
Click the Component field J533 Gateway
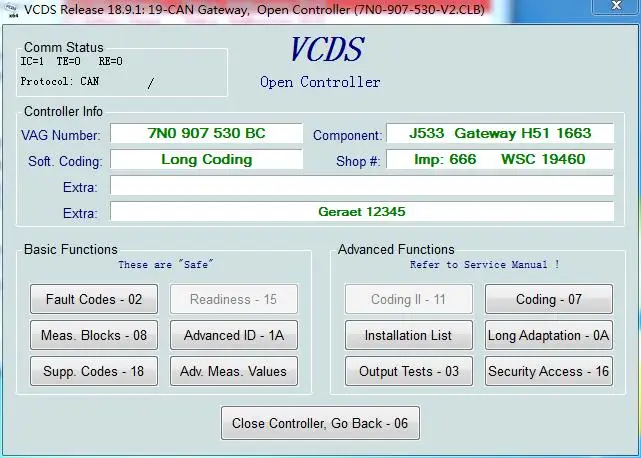500,133
